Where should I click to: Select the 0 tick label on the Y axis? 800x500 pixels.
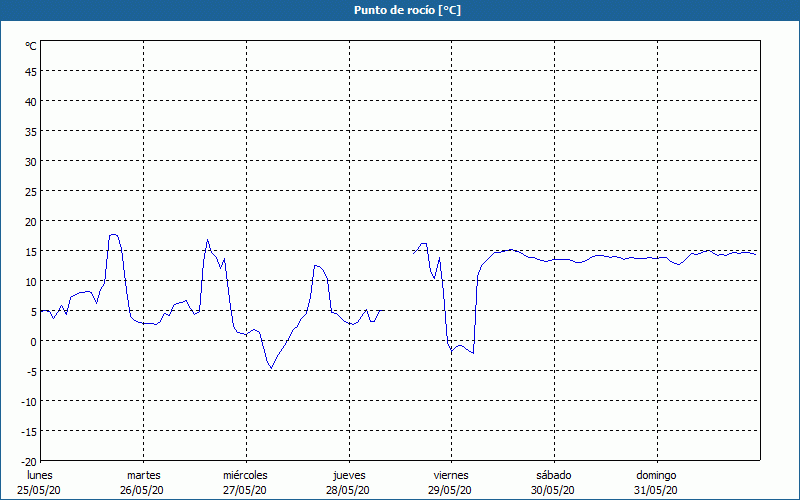33,341
